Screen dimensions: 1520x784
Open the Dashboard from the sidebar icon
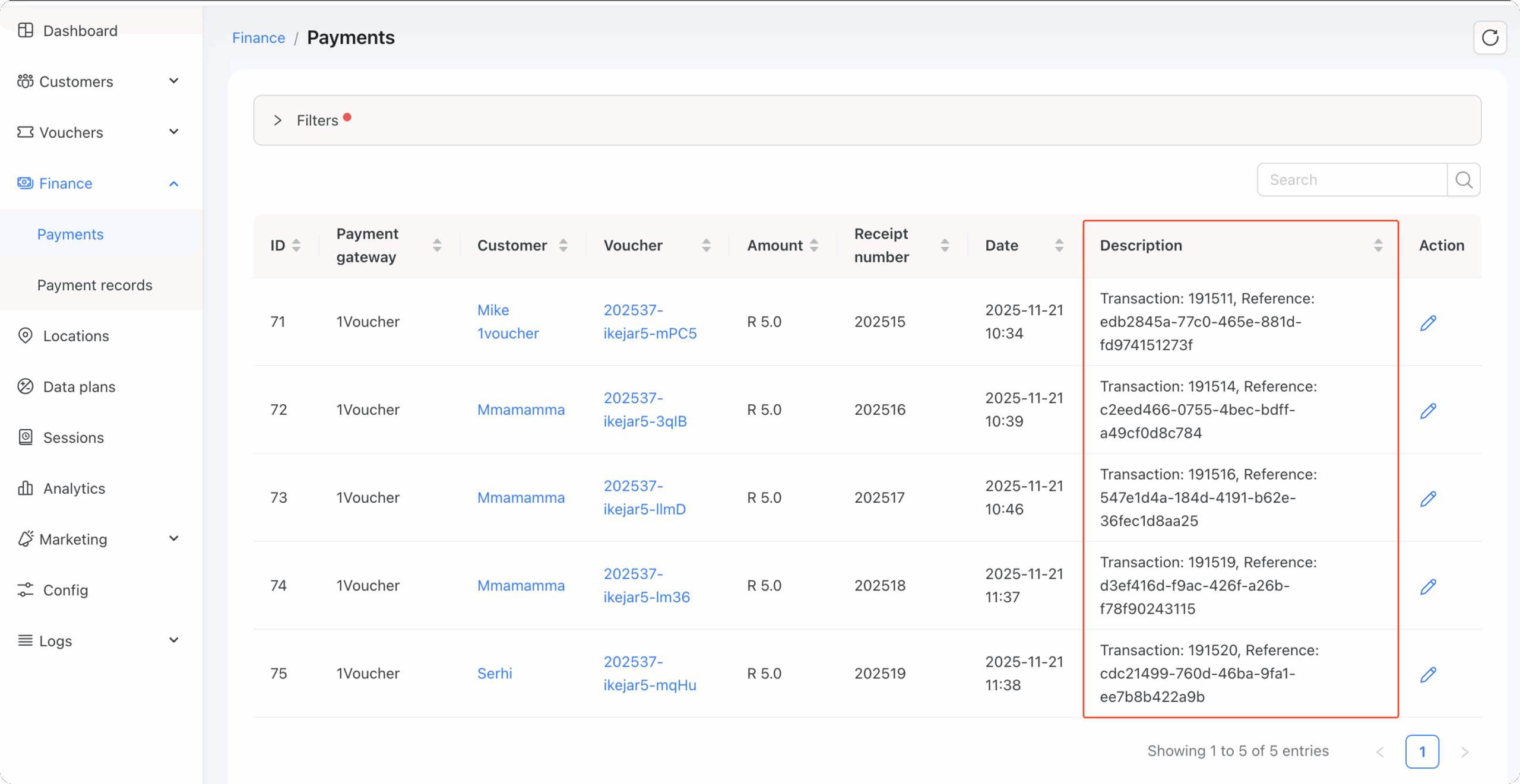26,30
